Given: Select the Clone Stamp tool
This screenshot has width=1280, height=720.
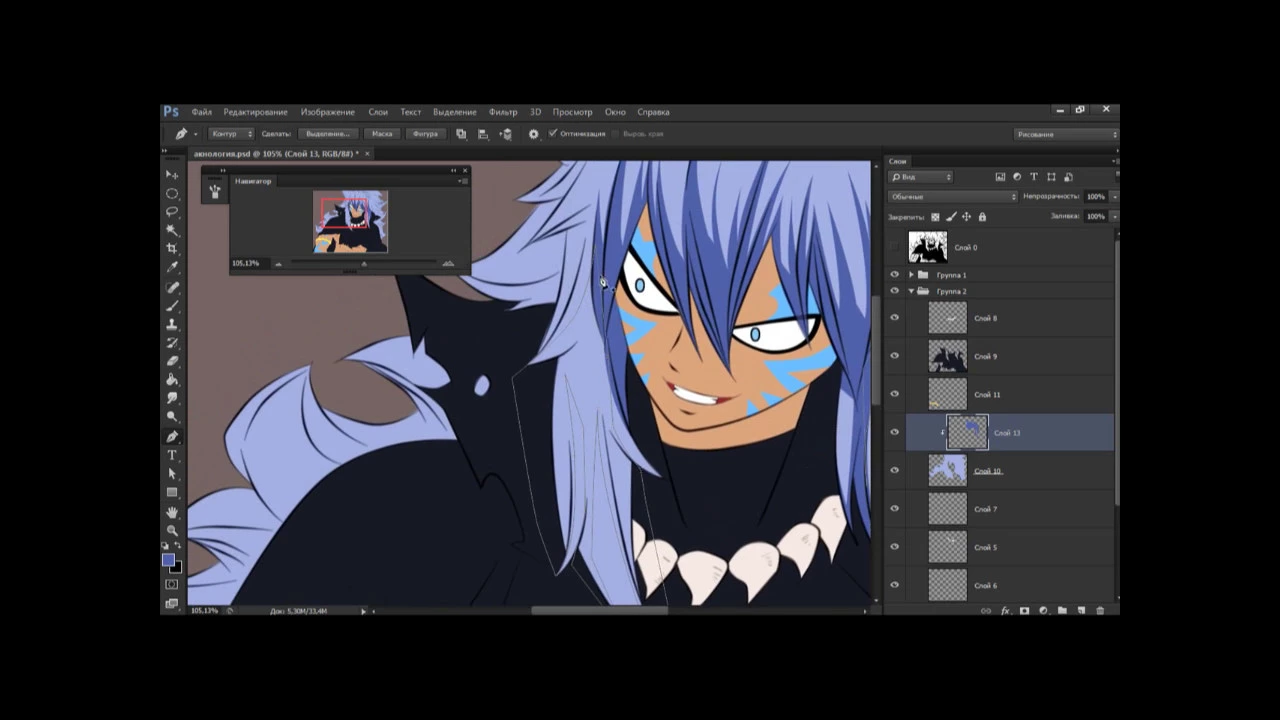Looking at the screenshot, I should click(172, 324).
